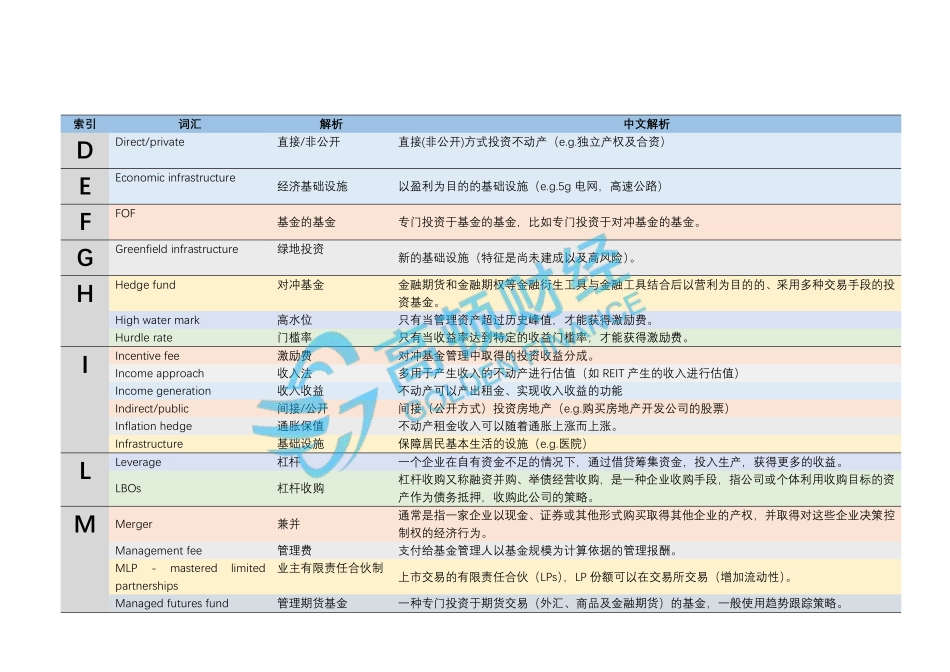The width and height of the screenshot is (950, 672).
Task: Select the LBOs vocabulary cell
Action: [126, 489]
